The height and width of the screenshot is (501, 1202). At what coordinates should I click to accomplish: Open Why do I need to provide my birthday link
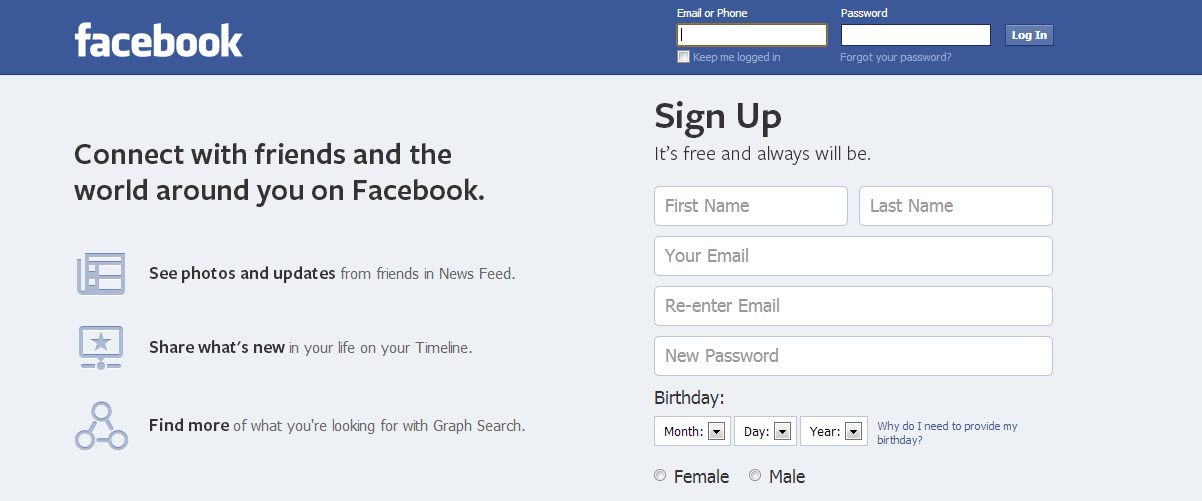pos(947,433)
